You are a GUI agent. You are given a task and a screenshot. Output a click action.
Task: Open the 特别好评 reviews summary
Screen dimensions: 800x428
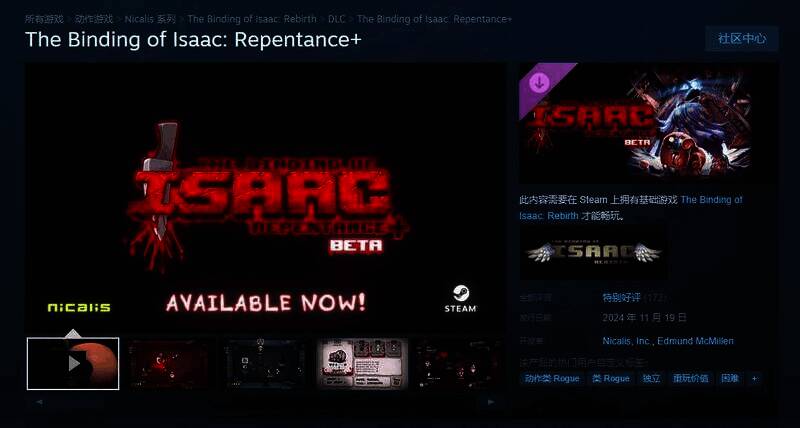pos(621,297)
